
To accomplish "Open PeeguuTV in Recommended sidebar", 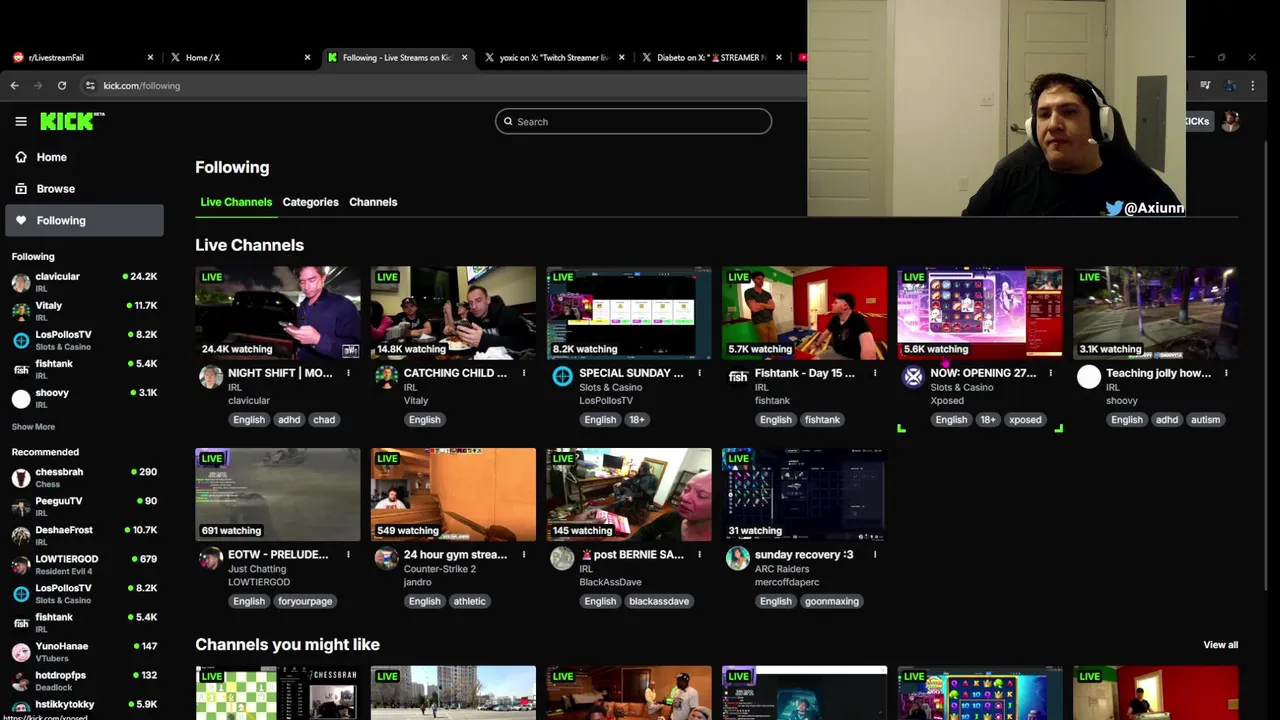I will [x=84, y=506].
